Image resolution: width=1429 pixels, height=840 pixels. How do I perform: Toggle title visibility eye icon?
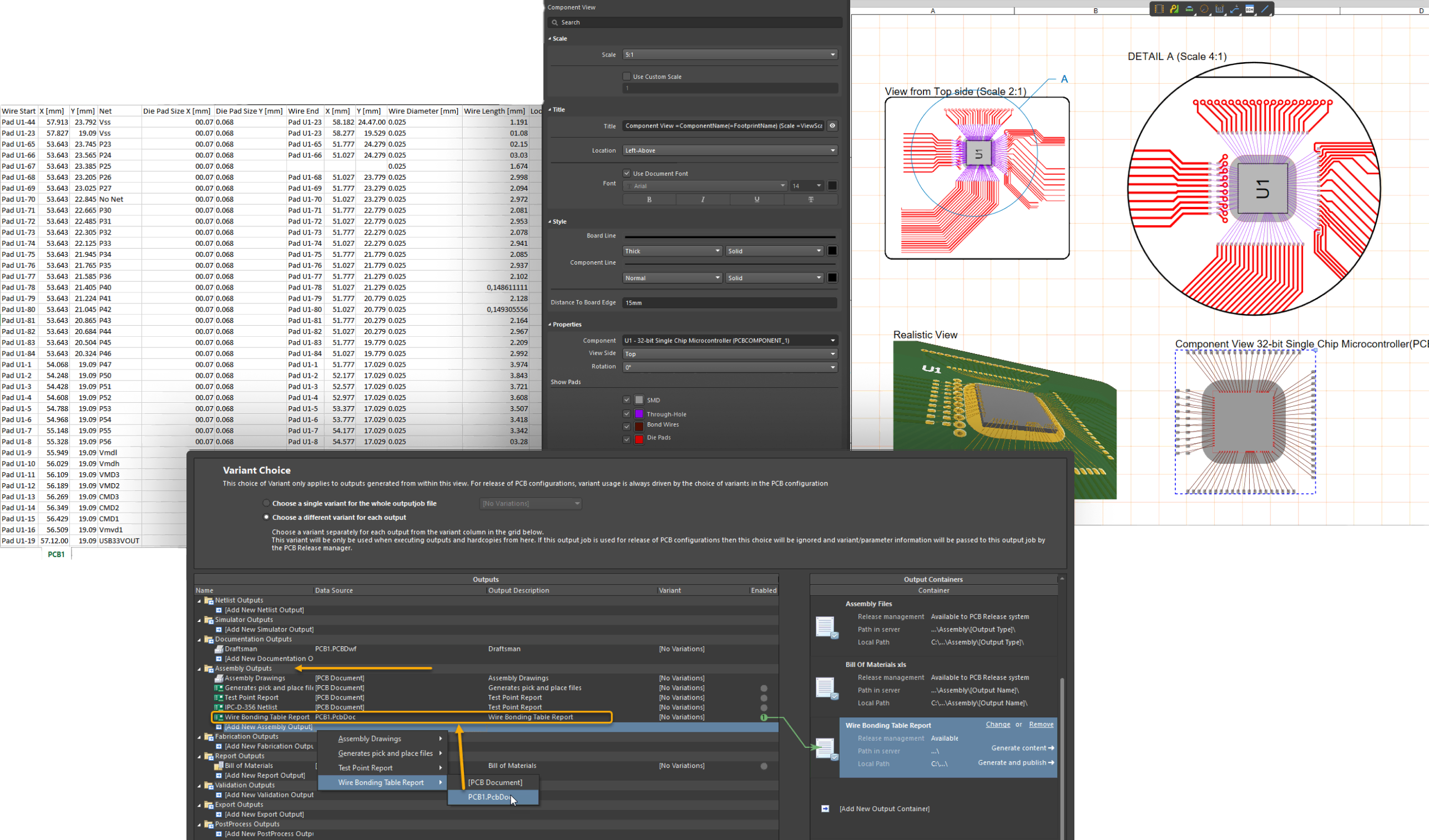832,126
